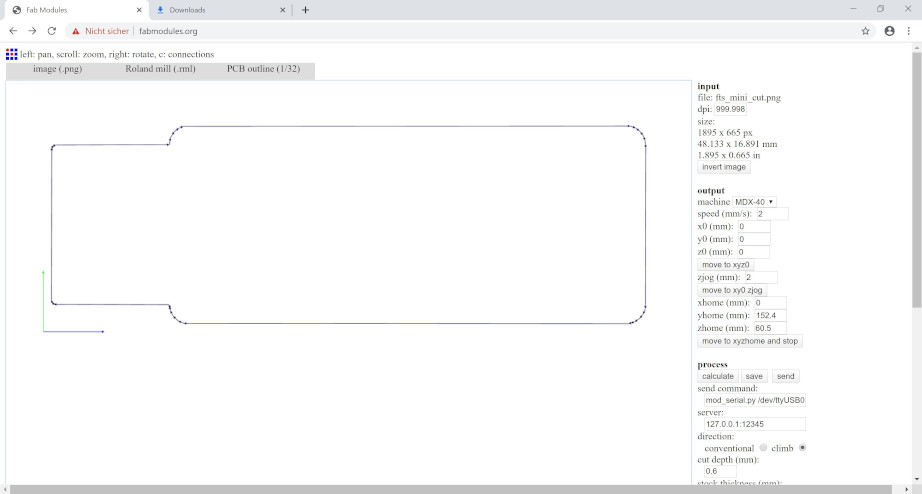Select the Fab Modules browser tab
922x494 pixels.
pos(75,10)
